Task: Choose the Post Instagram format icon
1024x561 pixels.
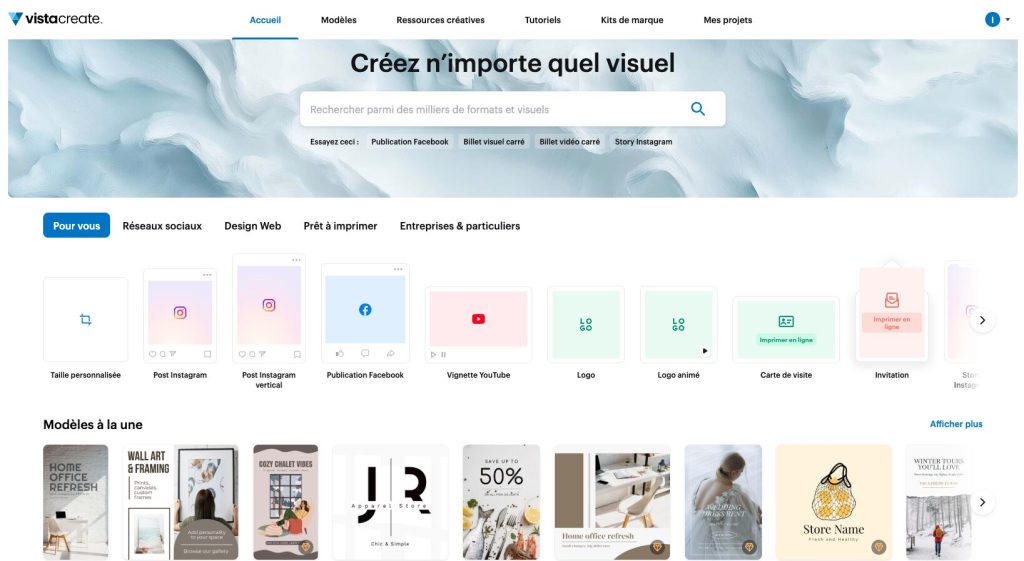Action: point(180,313)
